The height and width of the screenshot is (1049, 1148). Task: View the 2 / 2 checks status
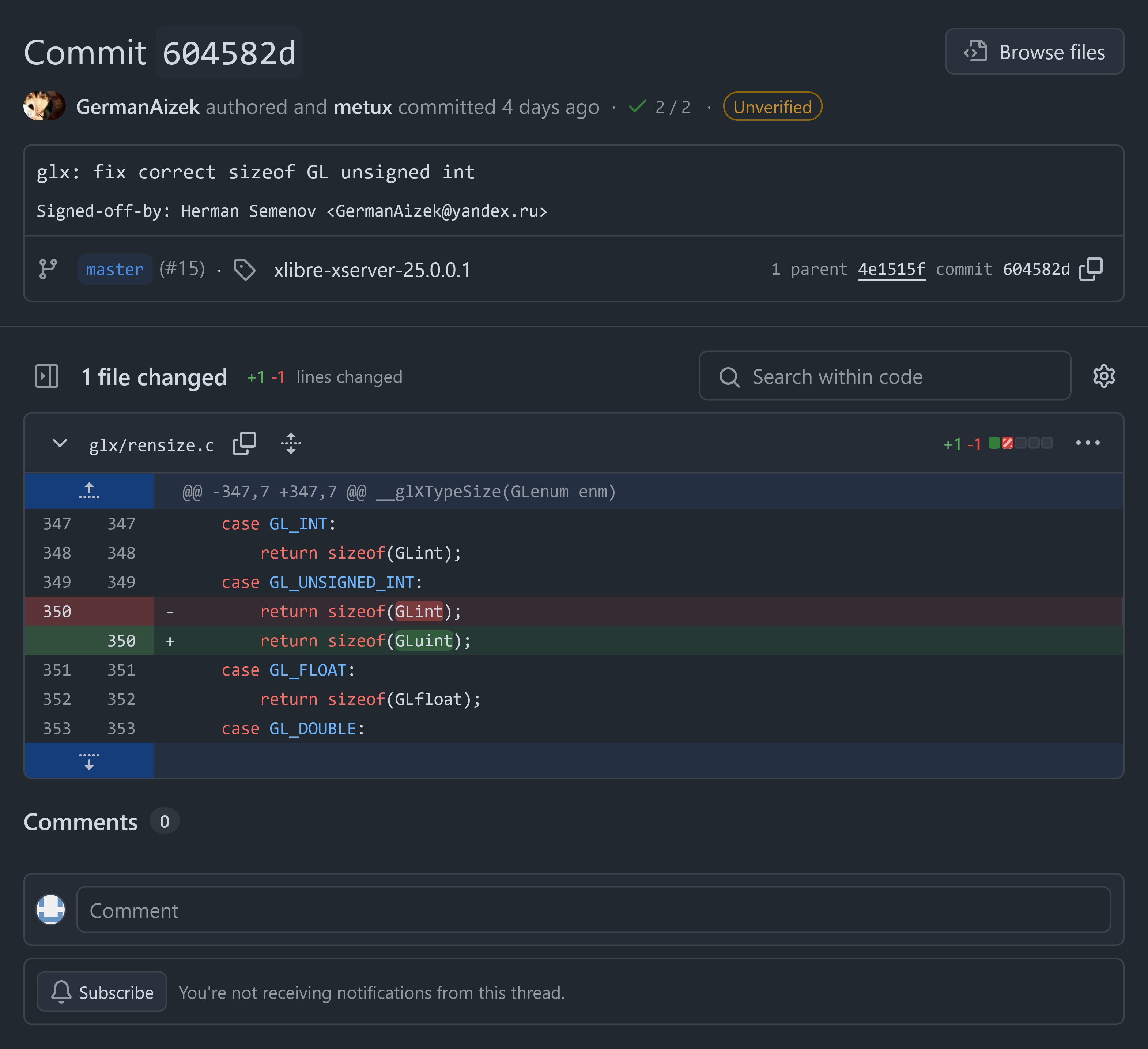pyautogui.click(x=660, y=107)
